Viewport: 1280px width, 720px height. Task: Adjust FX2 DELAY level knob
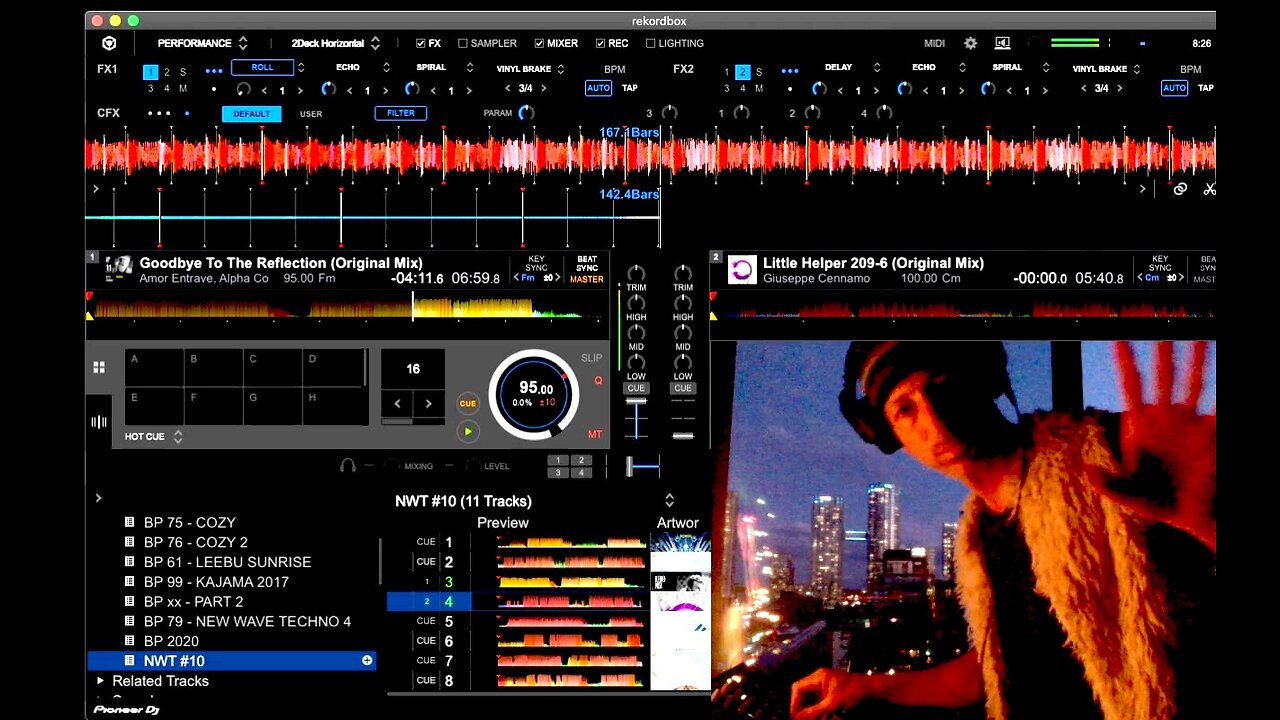819,89
